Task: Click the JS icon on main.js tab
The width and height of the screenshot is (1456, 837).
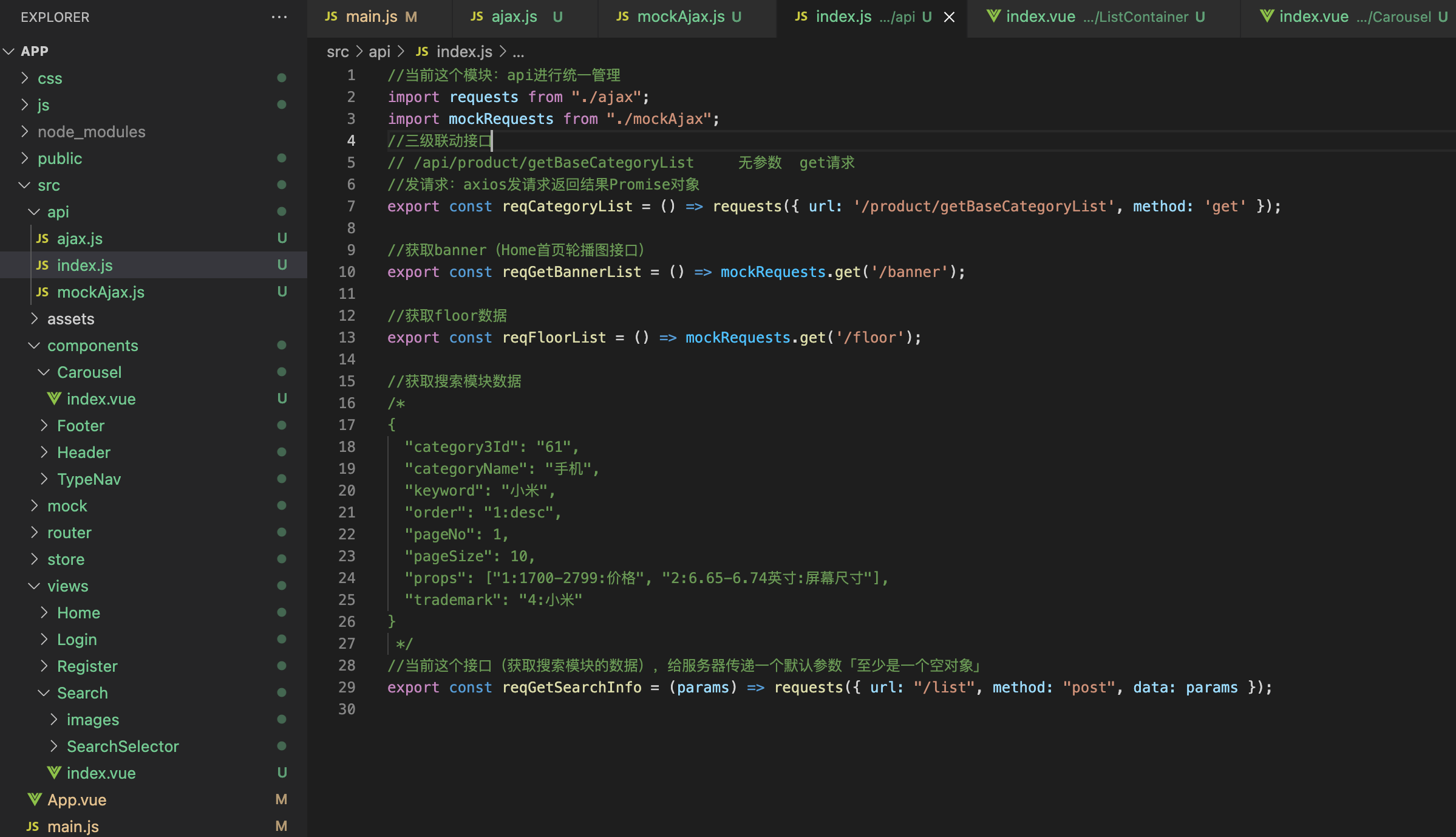Action: pyautogui.click(x=331, y=16)
